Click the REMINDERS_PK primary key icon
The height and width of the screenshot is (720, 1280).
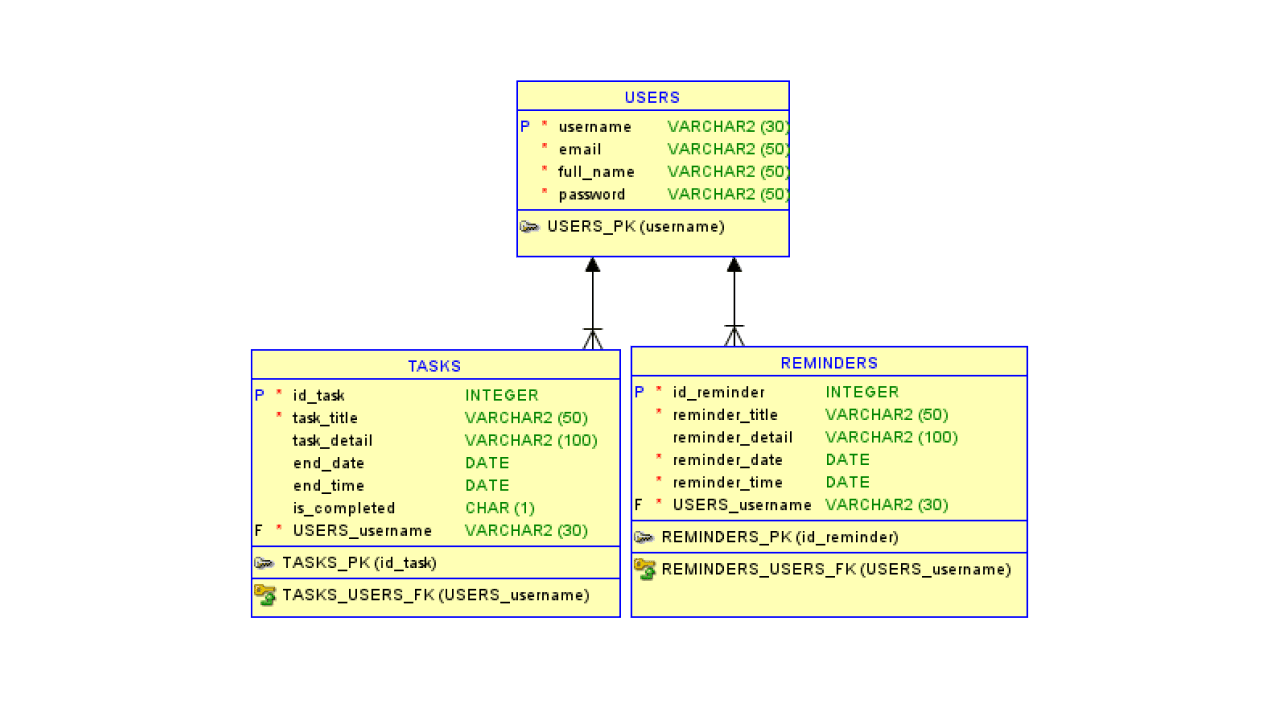(x=644, y=537)
